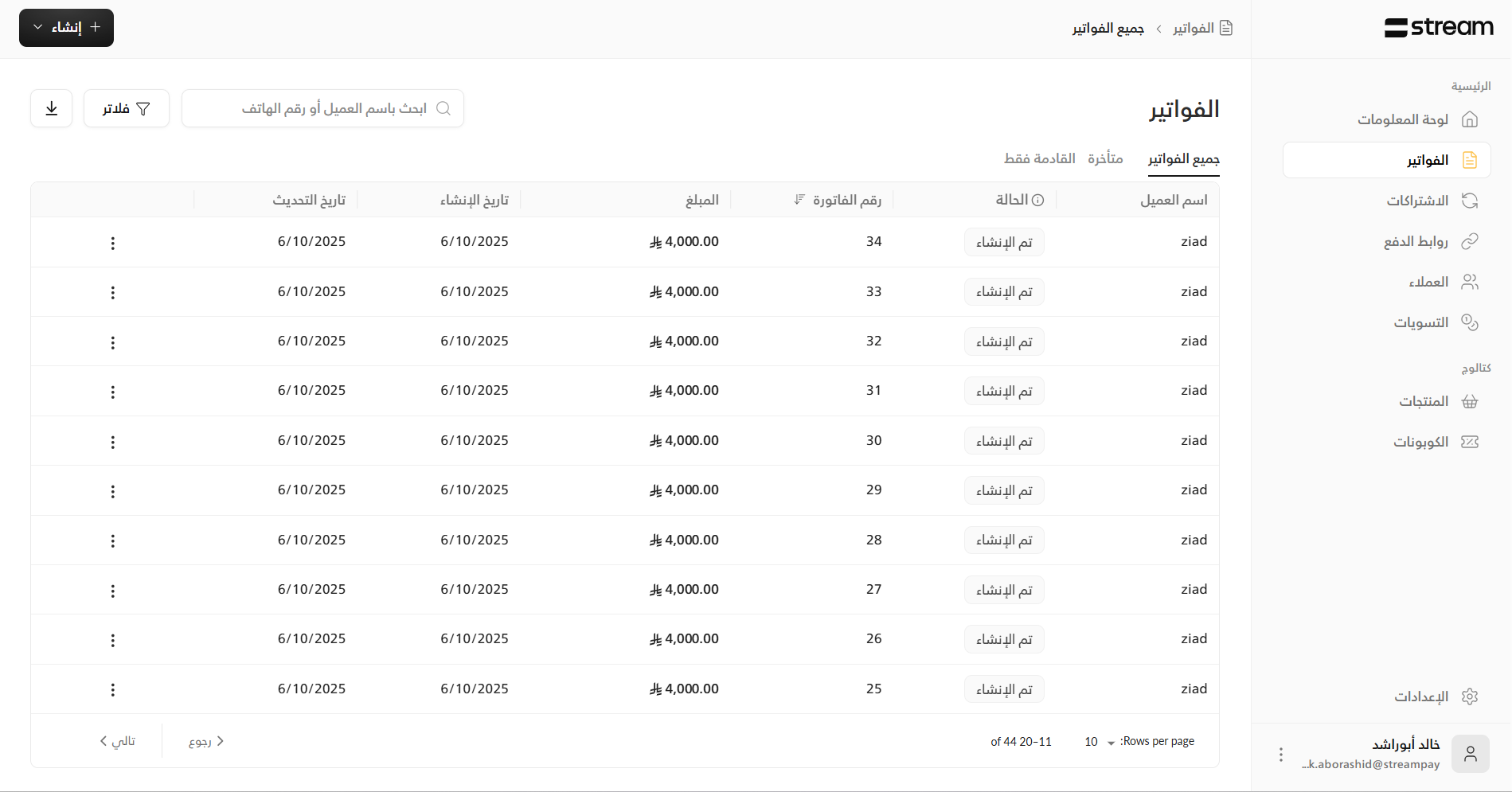The width and height of the screenshot is (1512, 792).
Task: Open the user account three-dot menu
Action: pyautogui.click(x=1280, y=754)
